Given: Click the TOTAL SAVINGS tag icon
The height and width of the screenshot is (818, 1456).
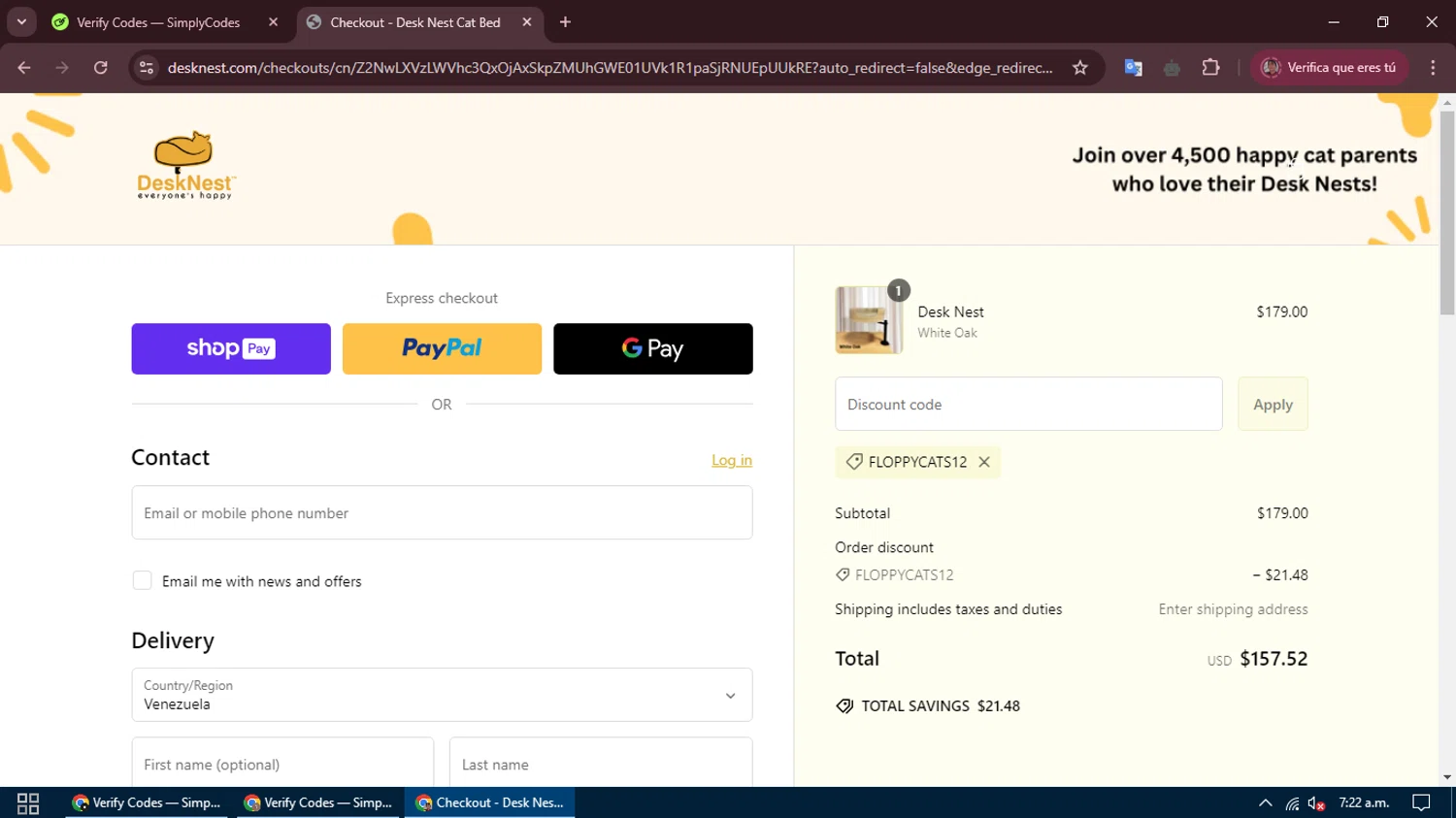Looking at the screenshot, I should tap(844, 705).
